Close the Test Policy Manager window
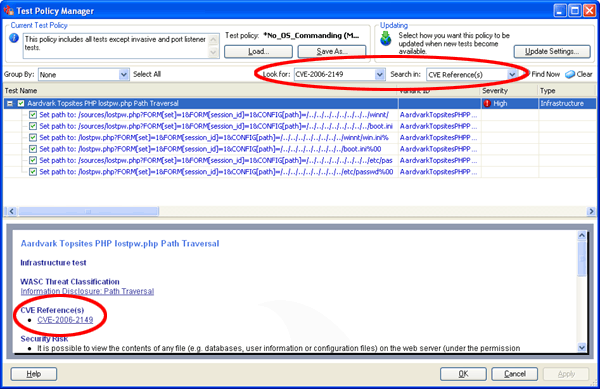600x389 pixels. (589, 10)
